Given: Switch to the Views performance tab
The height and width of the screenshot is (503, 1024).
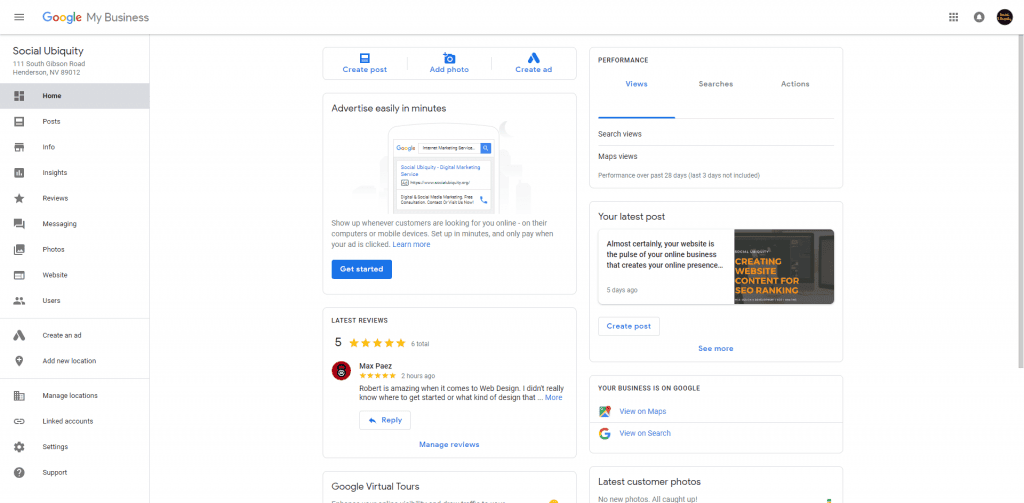Looking at the screenshot, I should 636,84.
